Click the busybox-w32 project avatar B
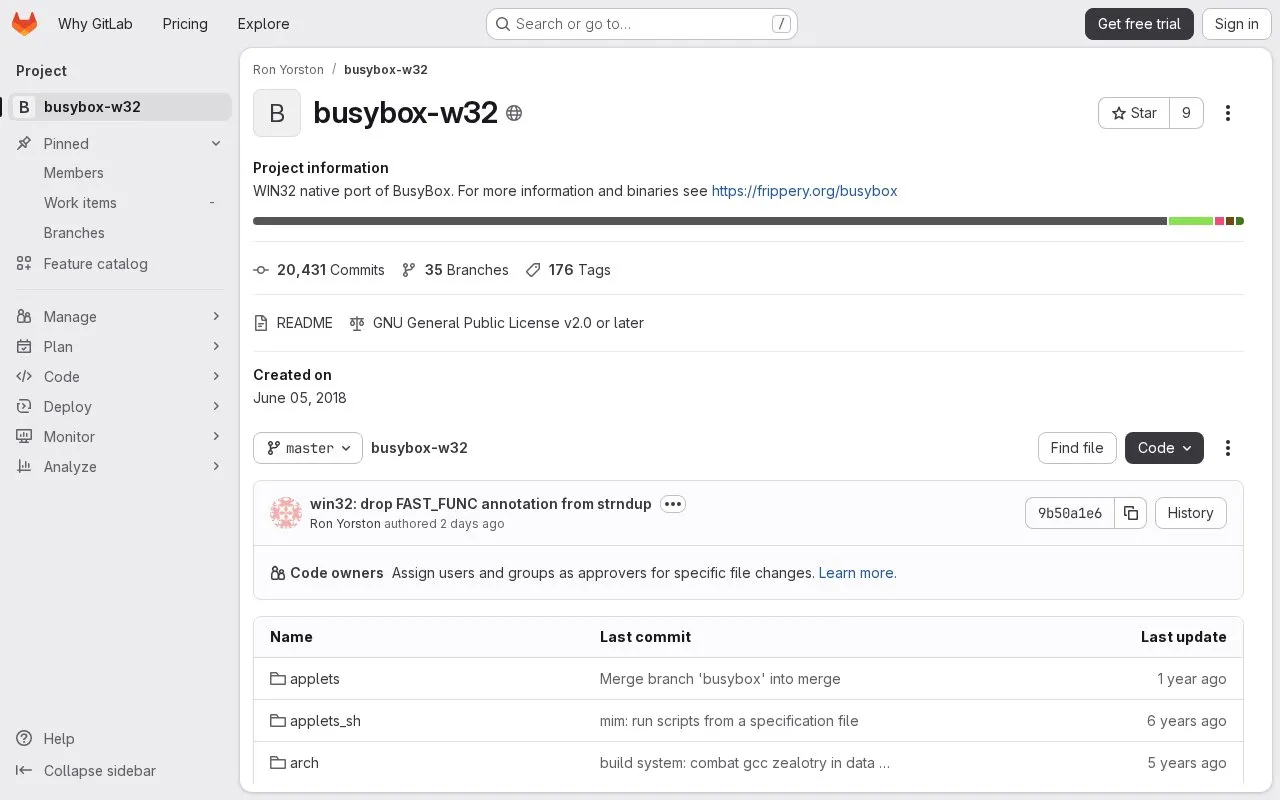Image resolution: width=1280 pixels, height=800 pixels. [x=277, y=113]
